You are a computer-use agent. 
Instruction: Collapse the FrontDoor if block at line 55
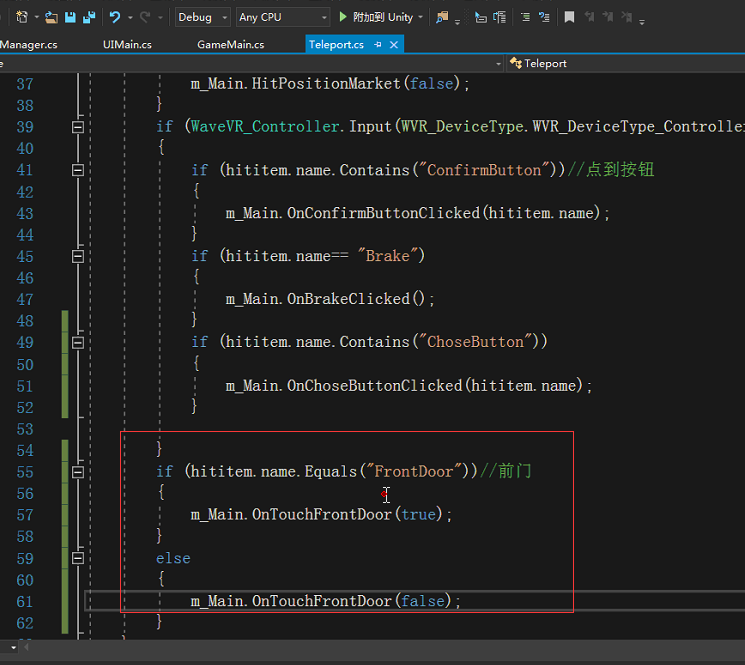coord(78,472)
